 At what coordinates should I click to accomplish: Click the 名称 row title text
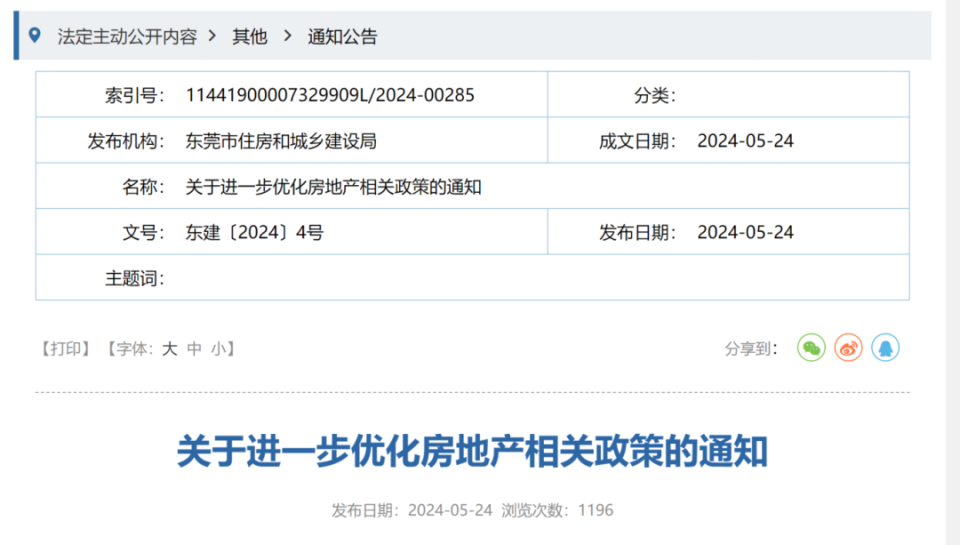click(333, 187)
